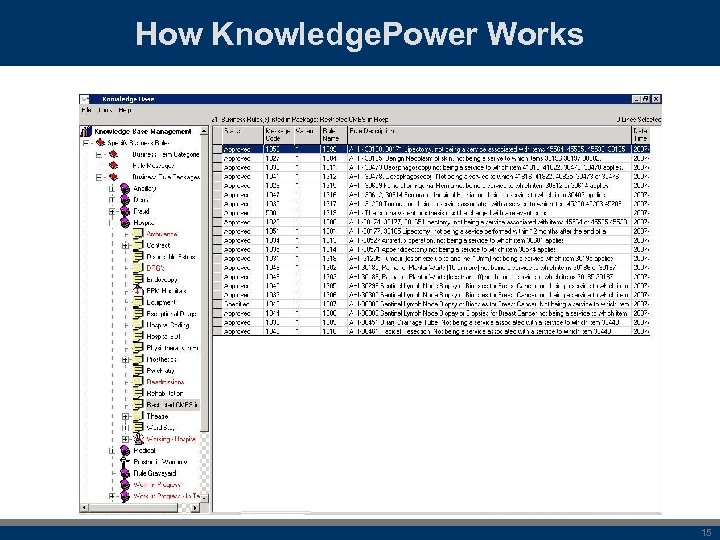Viewport: 720px width, 540px height.
Task: Click the tree vertical scrollbar thumb
Action: point(204,284)
